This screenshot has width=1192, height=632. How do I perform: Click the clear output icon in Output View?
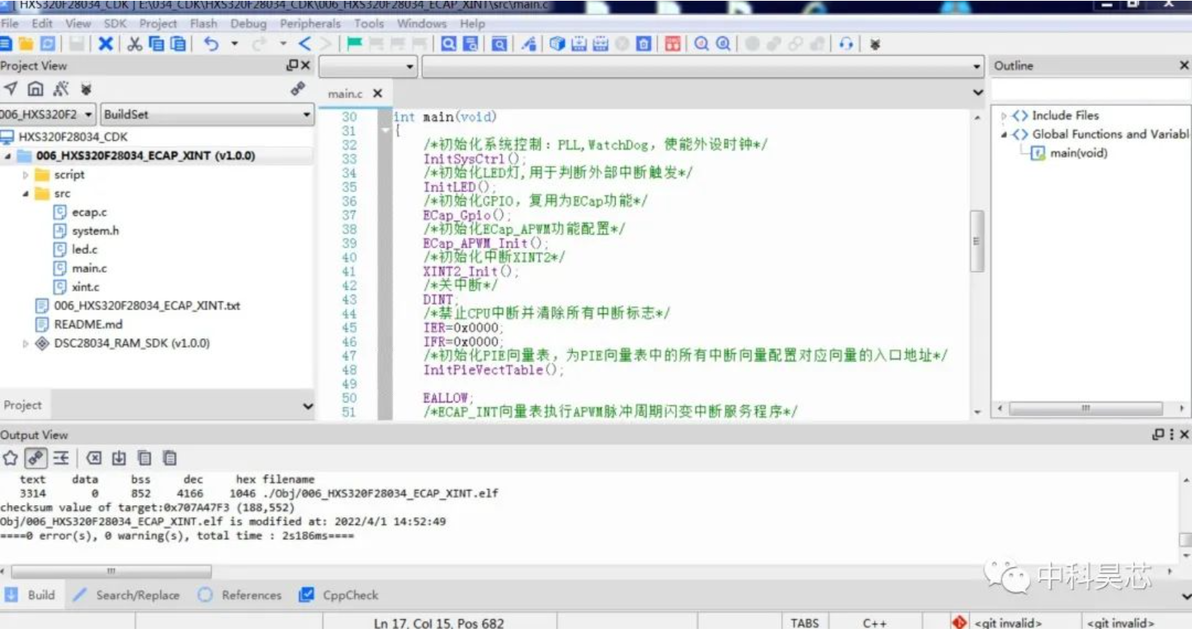click(94, 458)
